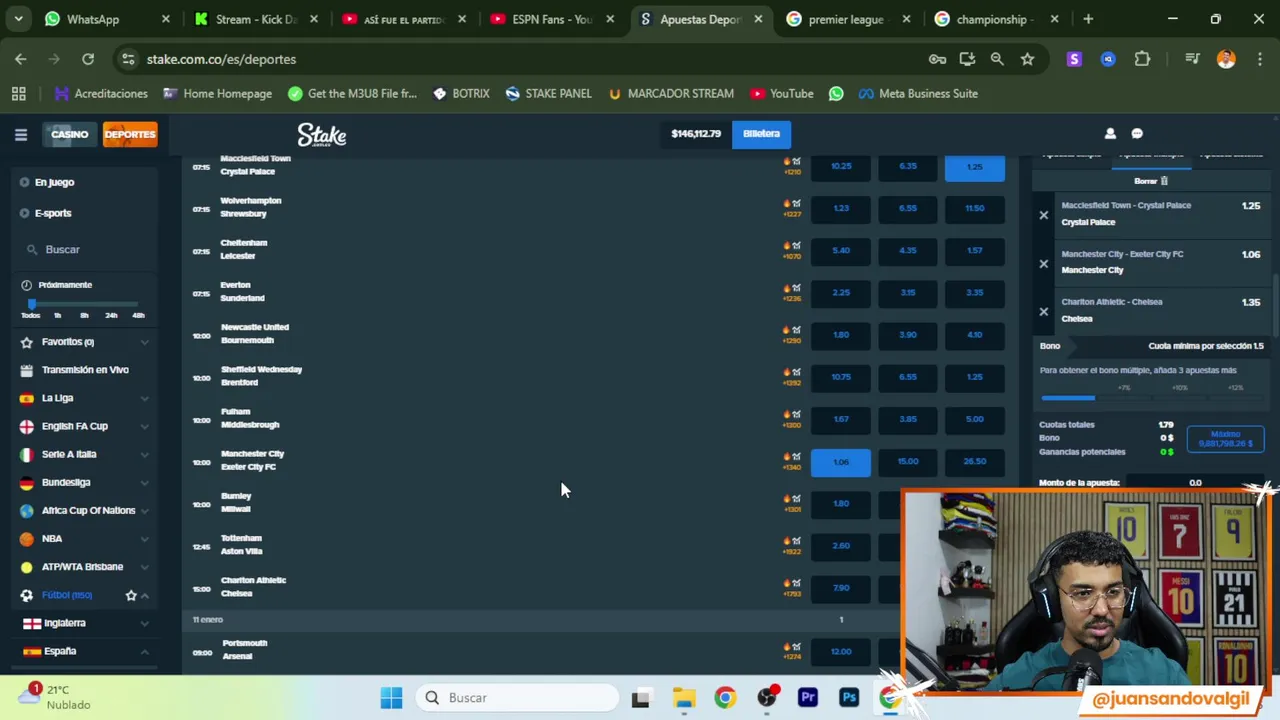Open the Stake hamburger menu
1280x720 pixels.
[x=20, y=134]
